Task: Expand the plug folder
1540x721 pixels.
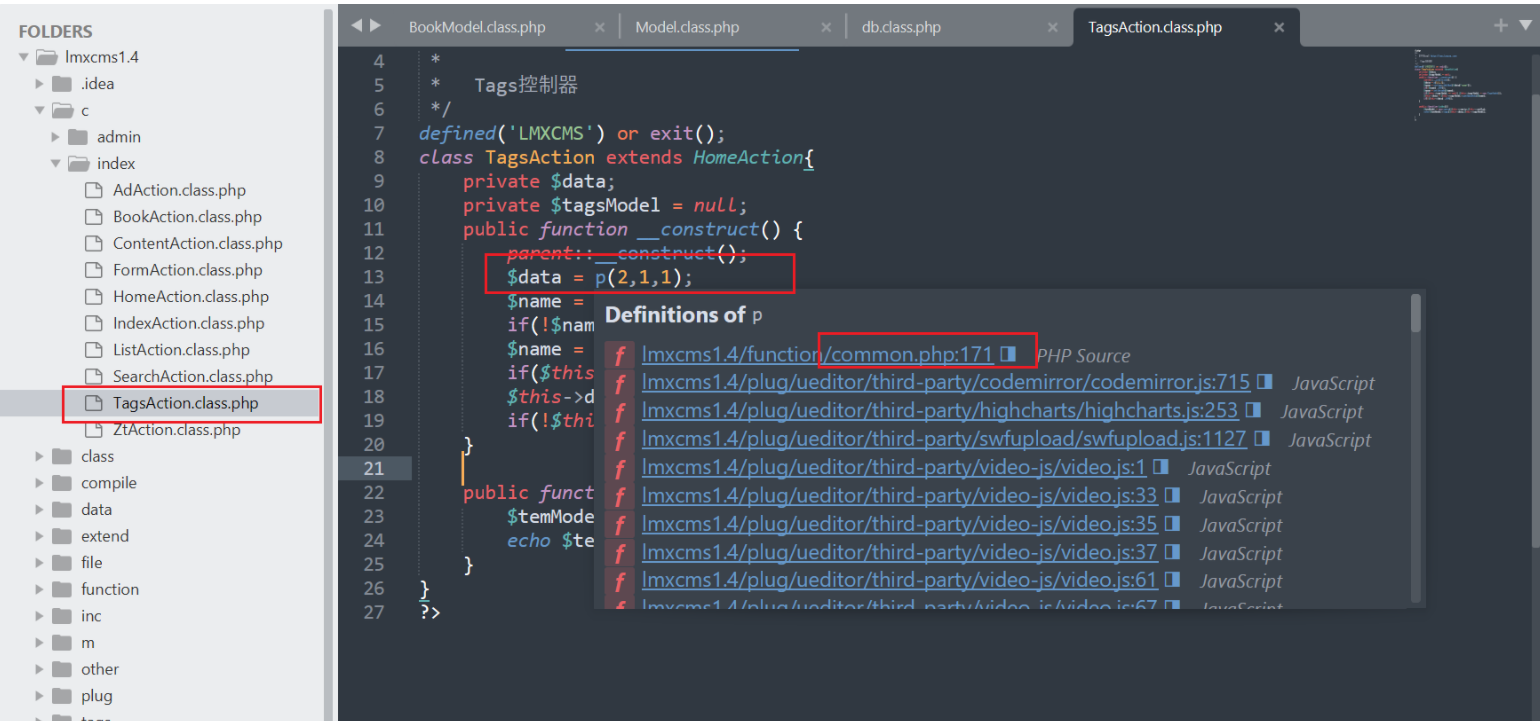Action: coord(40,696)
